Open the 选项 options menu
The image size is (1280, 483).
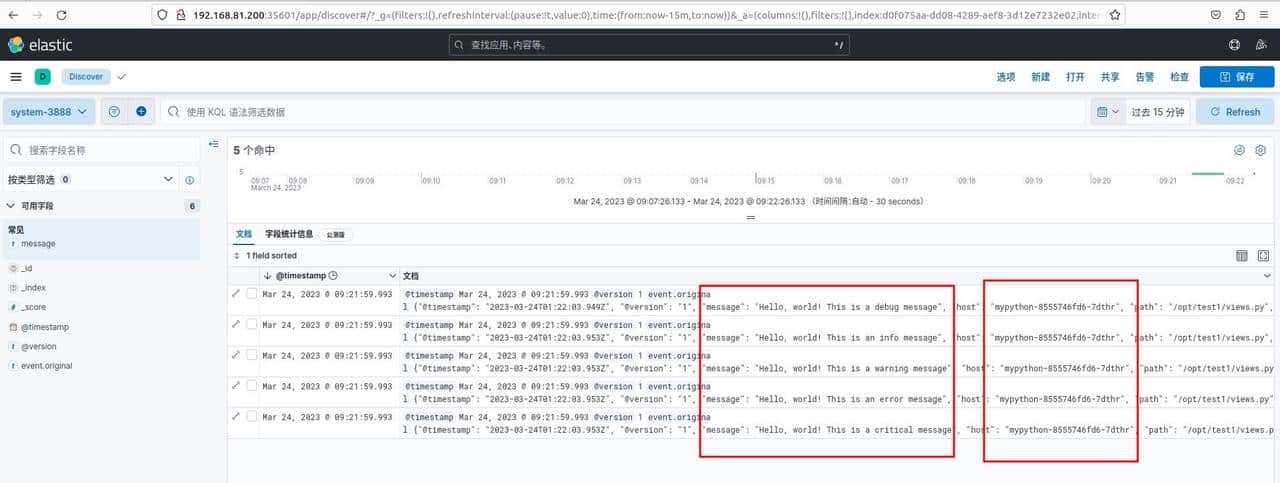pyautogui.click(x=1006, y=77)
